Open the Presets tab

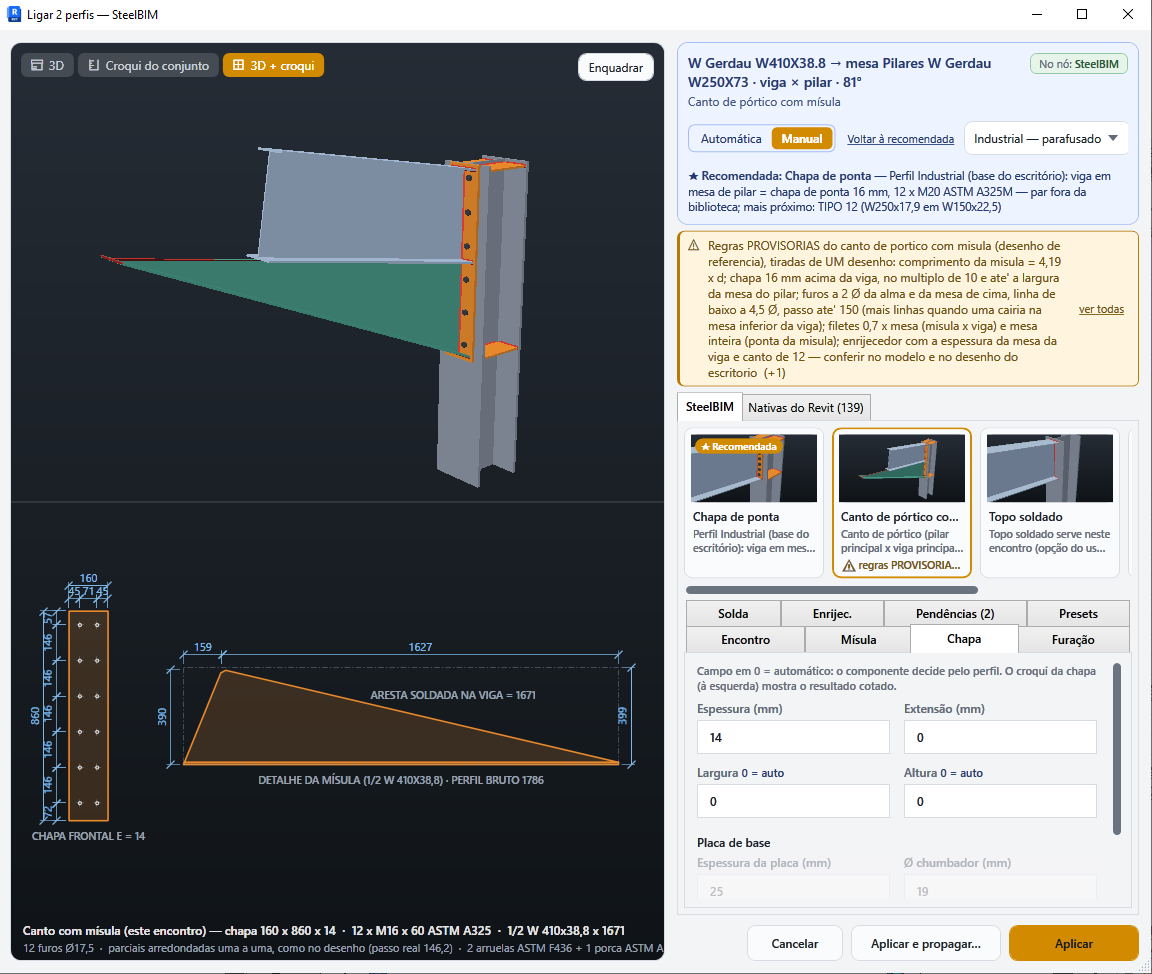pyautogui.click(x=1078, y=613)
